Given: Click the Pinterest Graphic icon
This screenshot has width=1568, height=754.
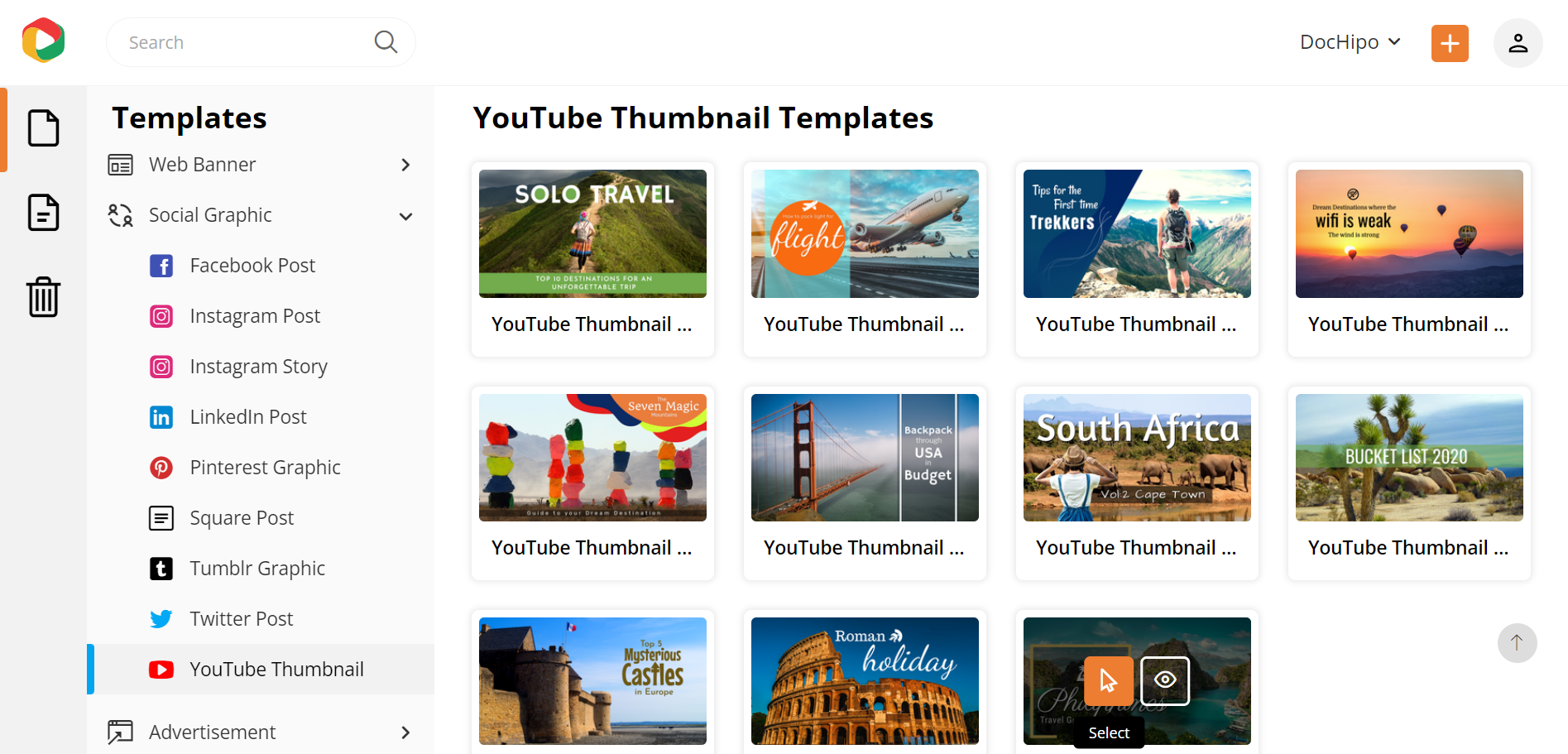Looking at the screenshot, I should click(x=161, y=467).
